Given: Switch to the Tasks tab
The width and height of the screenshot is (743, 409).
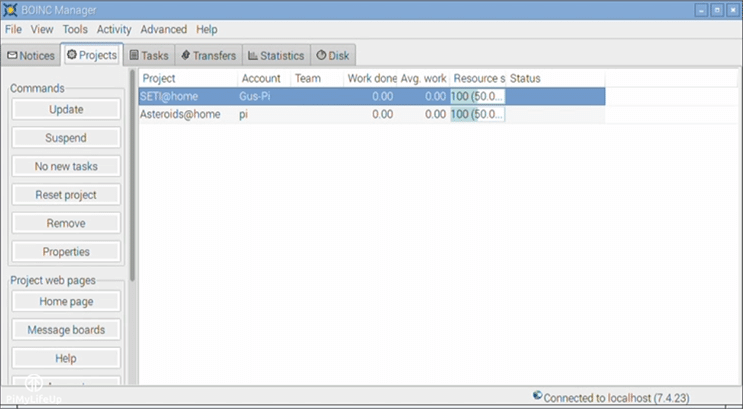Looking at the screenshot, I should coord(149,55).
